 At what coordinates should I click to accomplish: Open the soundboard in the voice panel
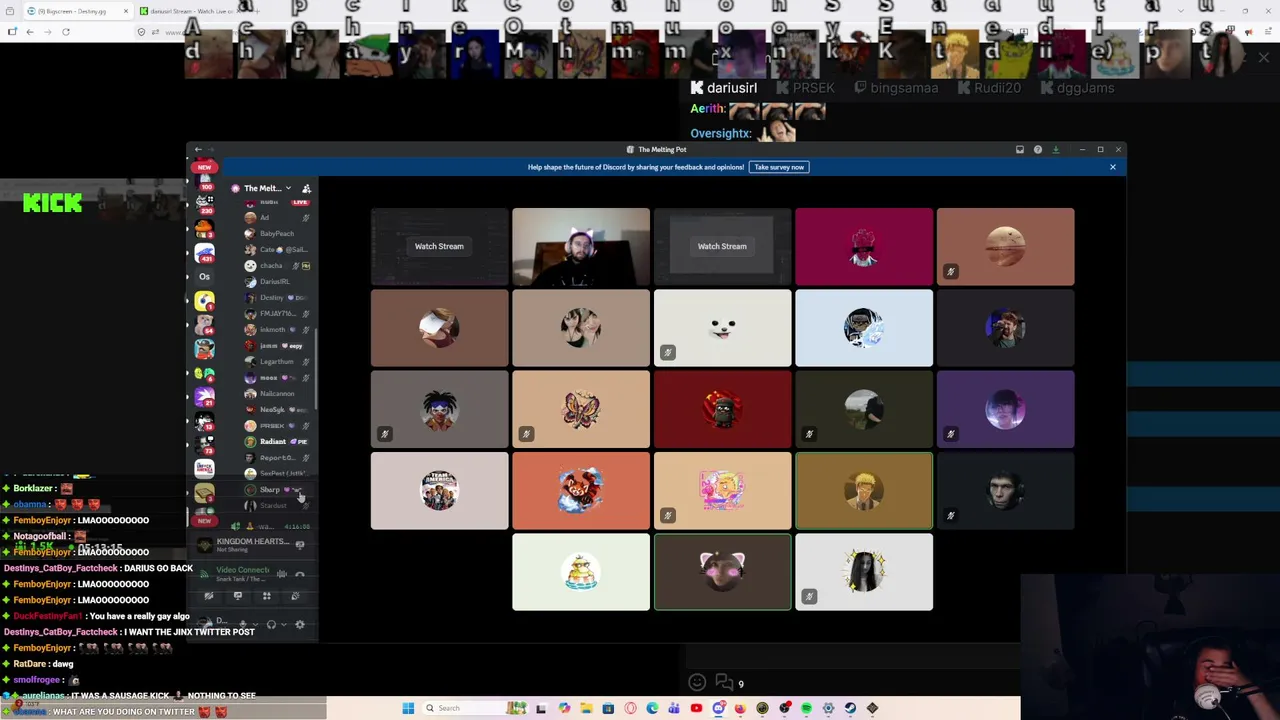click(295, 596)
